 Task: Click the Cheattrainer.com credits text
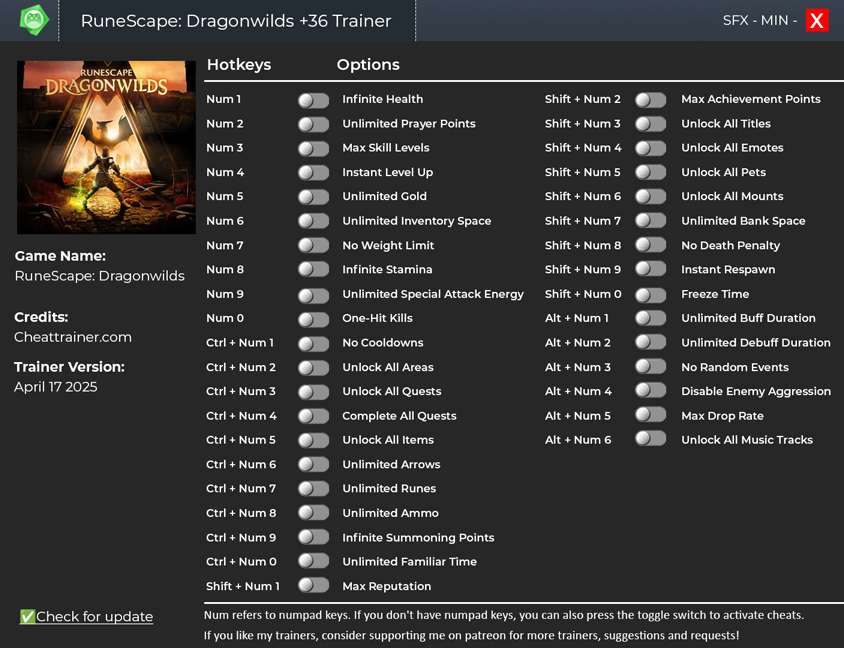[73, 337]
